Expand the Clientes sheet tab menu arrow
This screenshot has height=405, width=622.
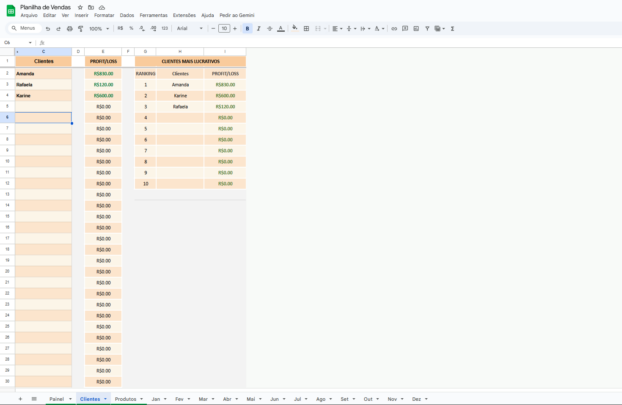pyautogui.click(x=105, y=399)
